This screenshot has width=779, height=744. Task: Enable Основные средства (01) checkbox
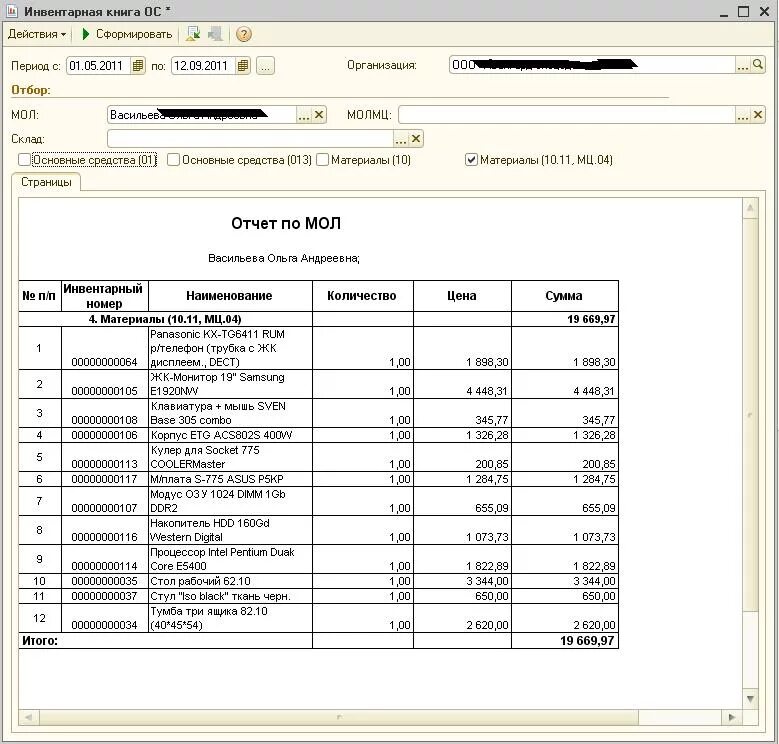24,160
